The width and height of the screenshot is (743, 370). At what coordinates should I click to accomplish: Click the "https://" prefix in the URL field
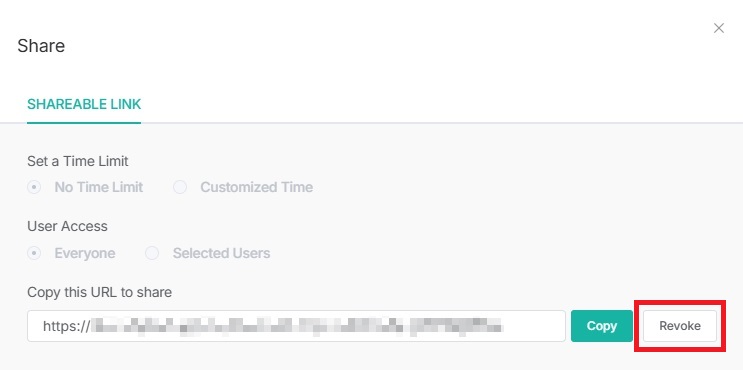coord(66,326)
